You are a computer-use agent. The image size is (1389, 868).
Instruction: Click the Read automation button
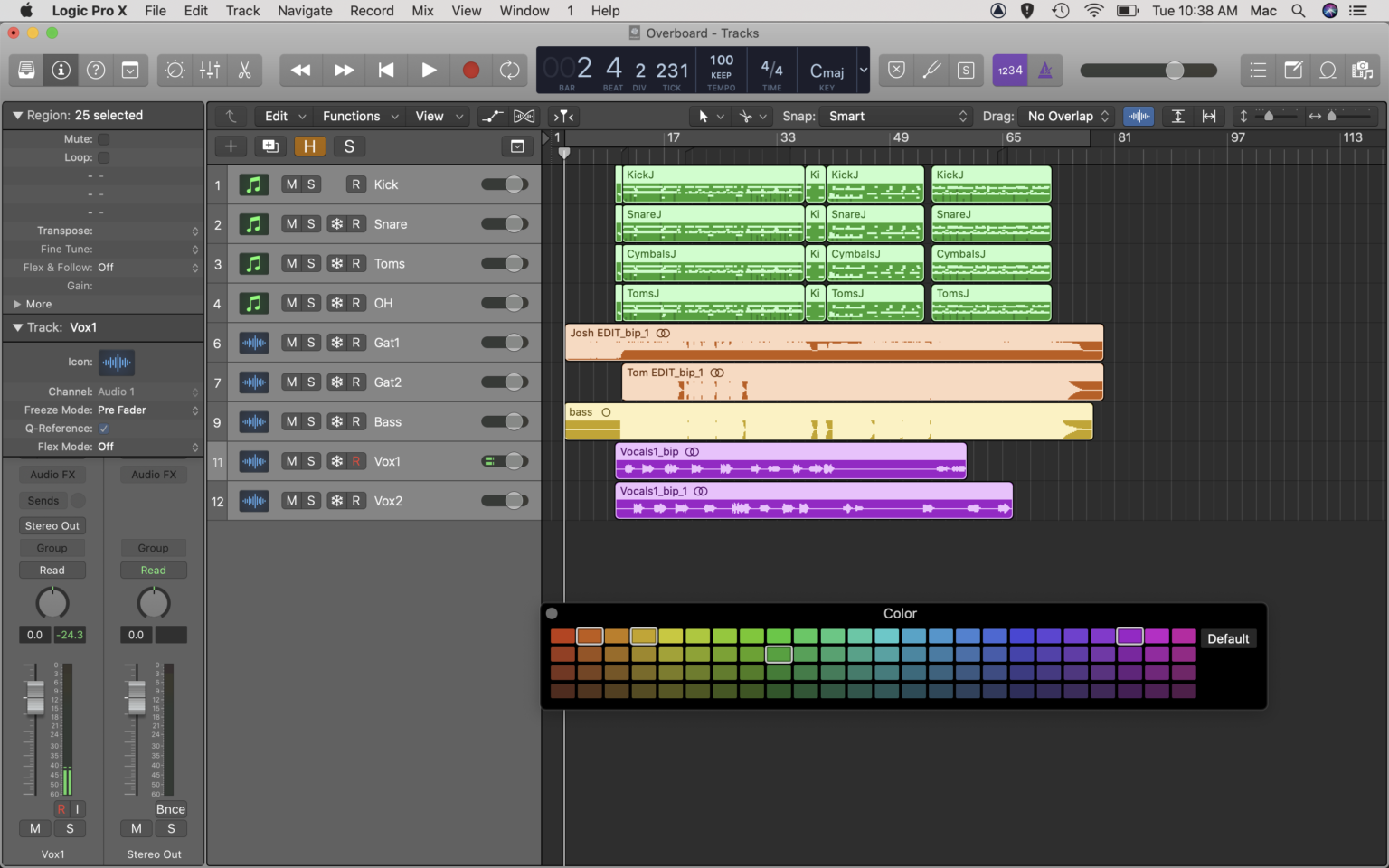click(x=52, y=570)
